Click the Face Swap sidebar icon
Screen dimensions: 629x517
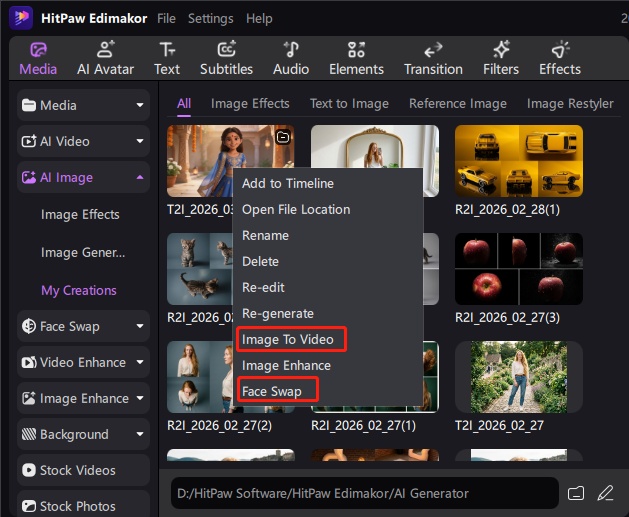click(x=28, y=326)
